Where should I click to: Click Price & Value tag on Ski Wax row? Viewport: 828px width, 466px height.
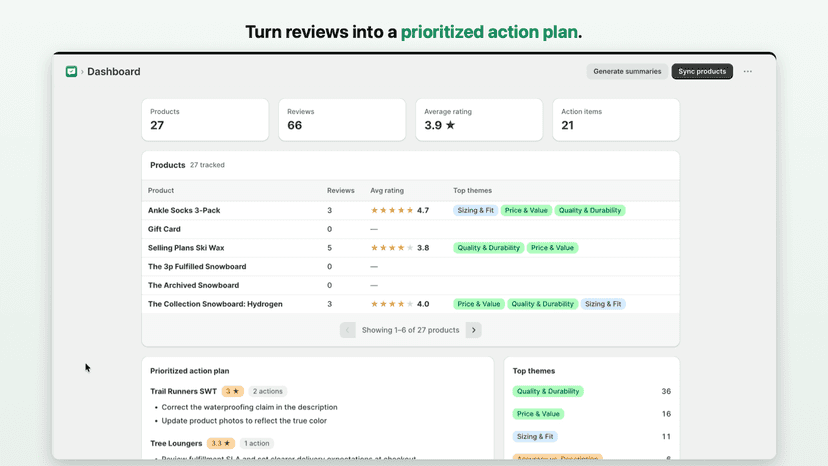pos(552,248)
